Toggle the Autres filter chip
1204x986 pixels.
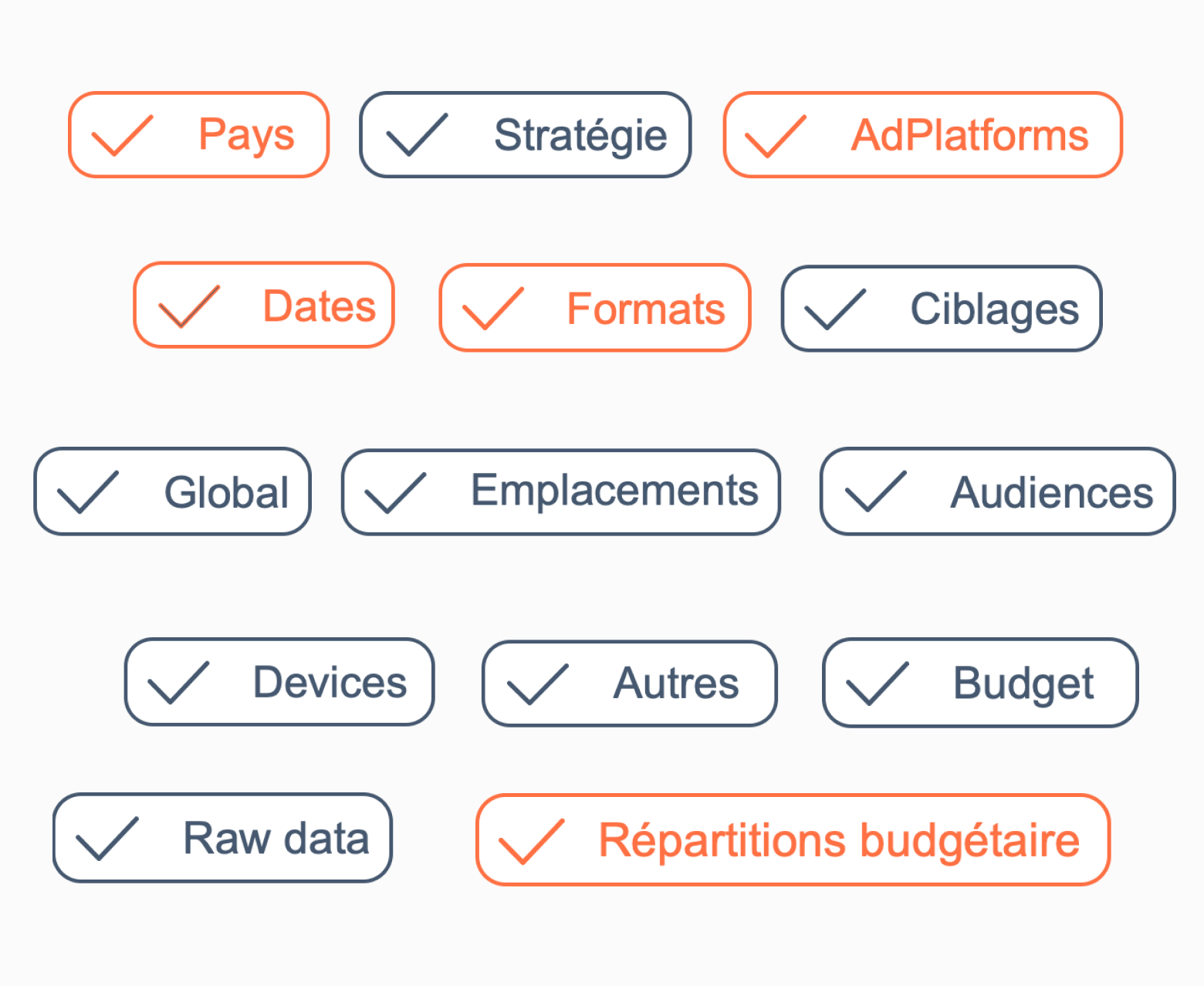[x=629, y=684]
